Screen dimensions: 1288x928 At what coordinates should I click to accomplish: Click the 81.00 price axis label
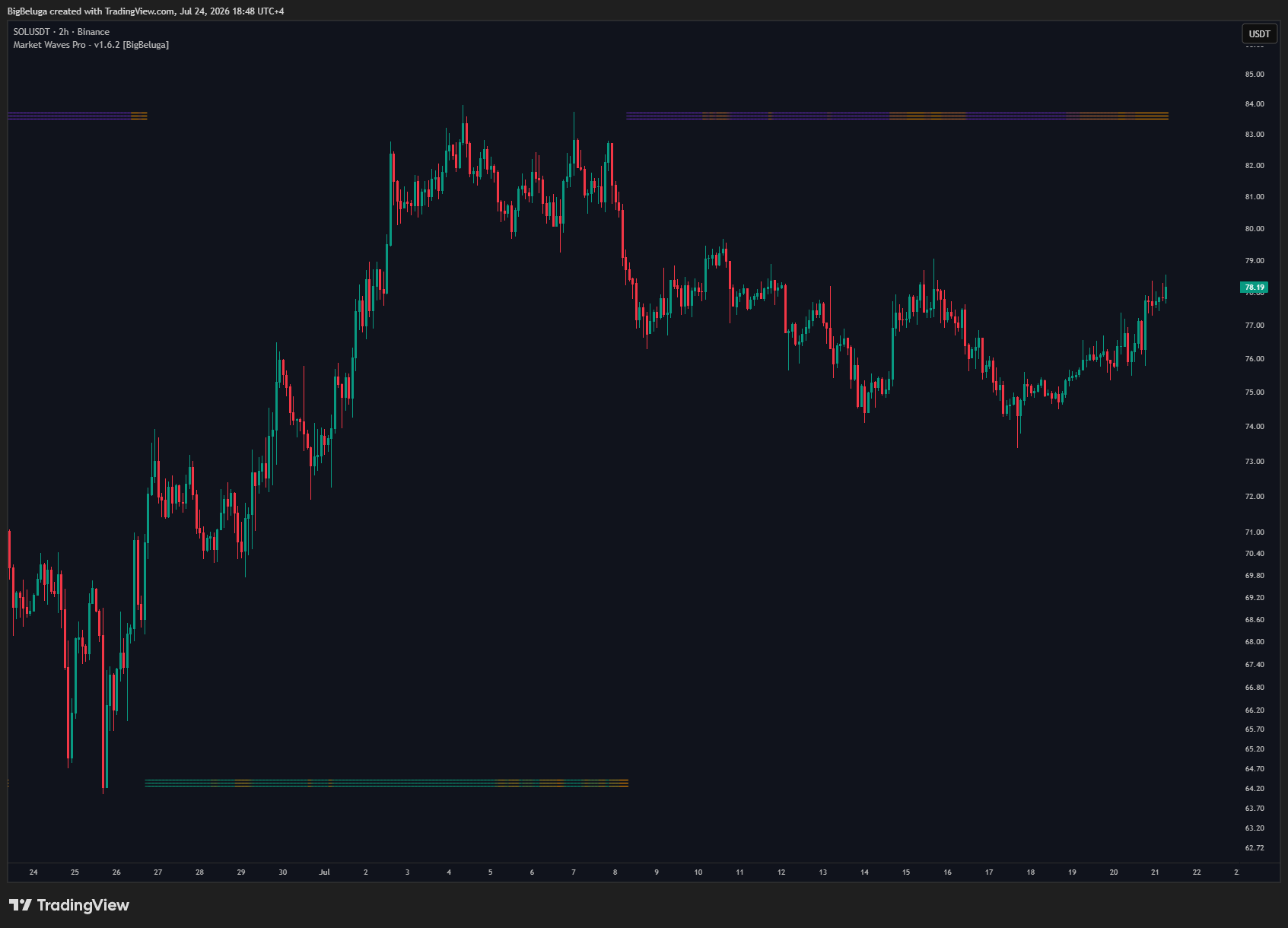click(x=1255, y=197)
